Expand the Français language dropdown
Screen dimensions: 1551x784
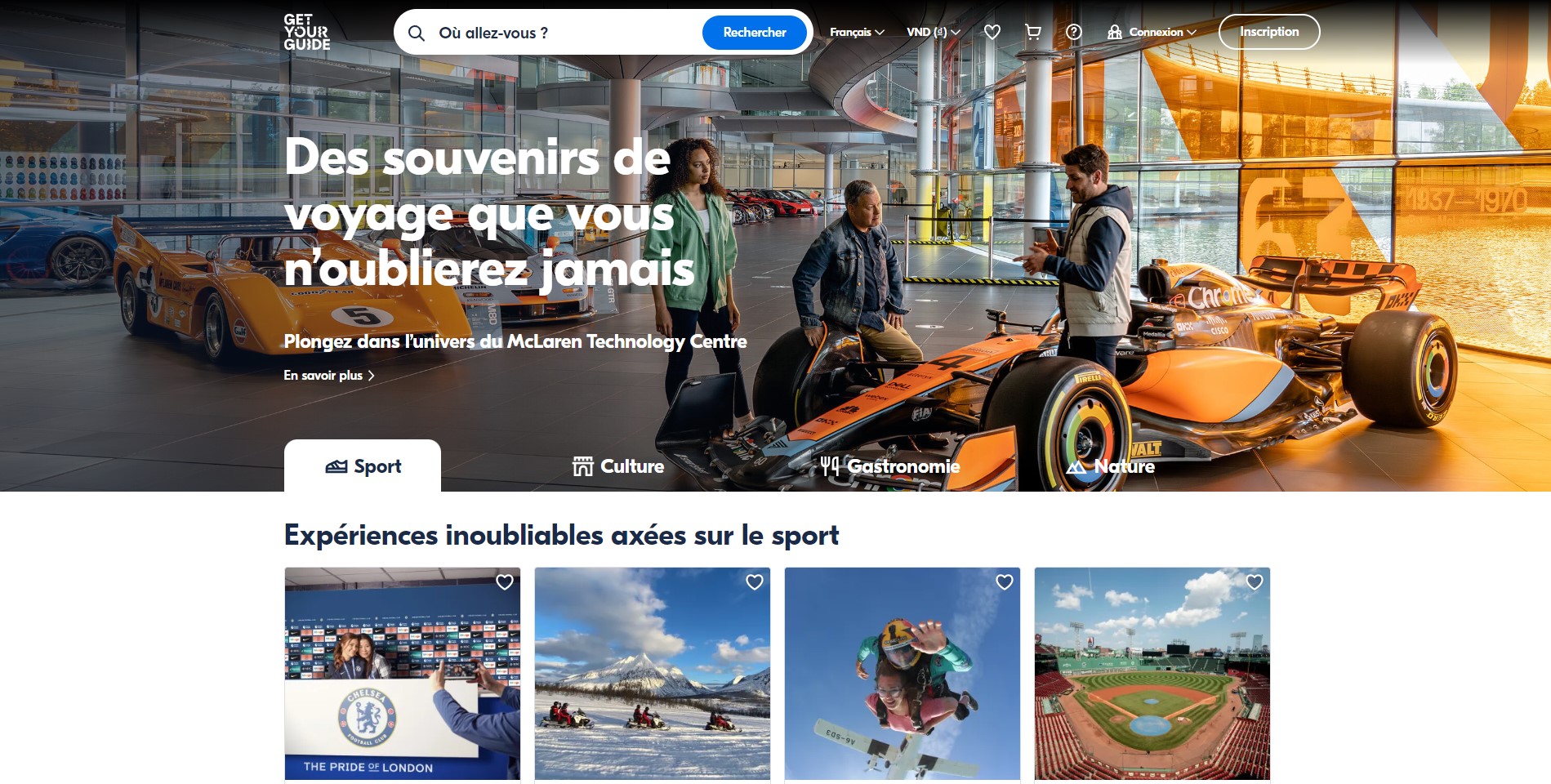pos(857,32)
